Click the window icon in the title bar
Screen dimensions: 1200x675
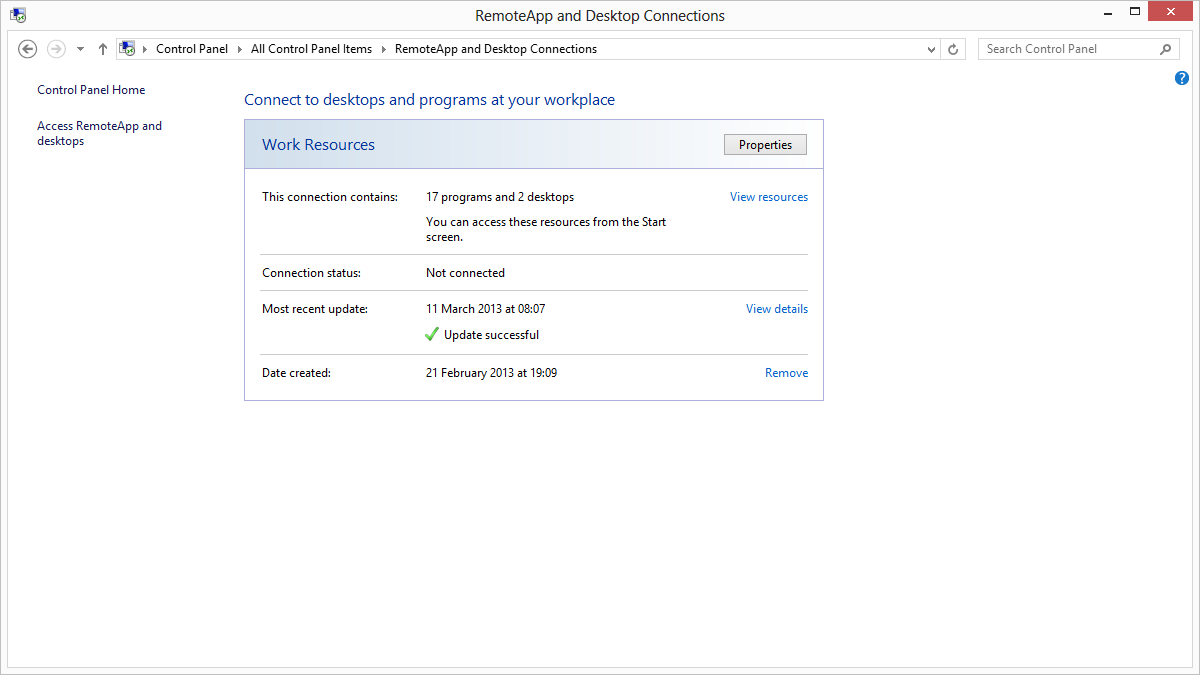pos(18,15)
